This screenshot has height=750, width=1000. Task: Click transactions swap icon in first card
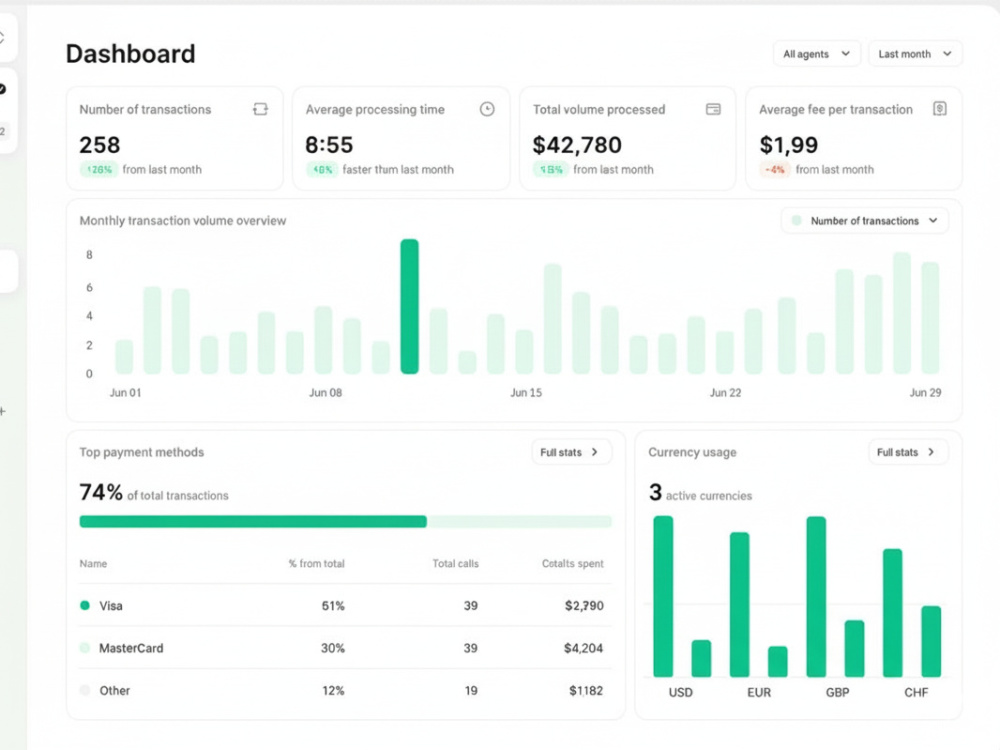(x=260, y=109)
